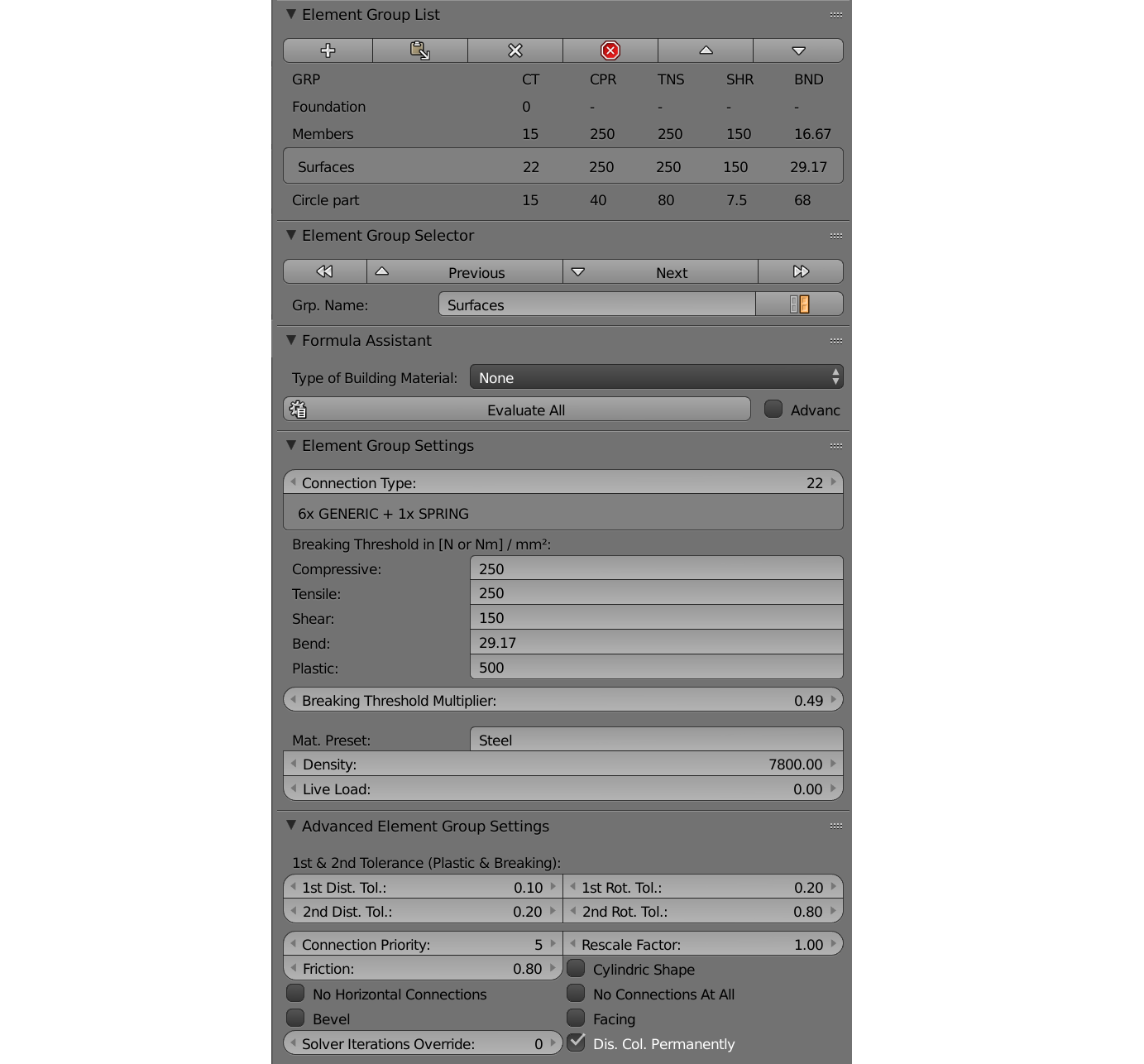Collapse the Formula Assistant panel
The image size is (1144, 1064).
tap(291, 340)
